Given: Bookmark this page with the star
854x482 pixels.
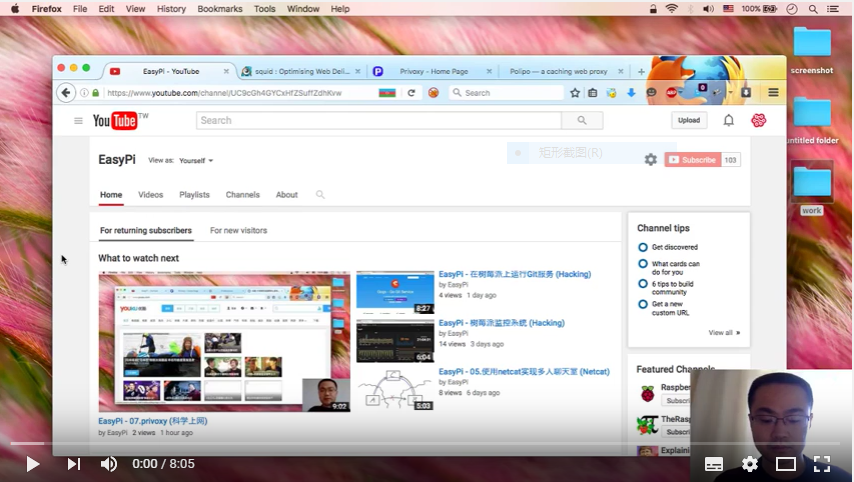Looking at the screenshot, I should pyautogui.click(x=575, y=93).
